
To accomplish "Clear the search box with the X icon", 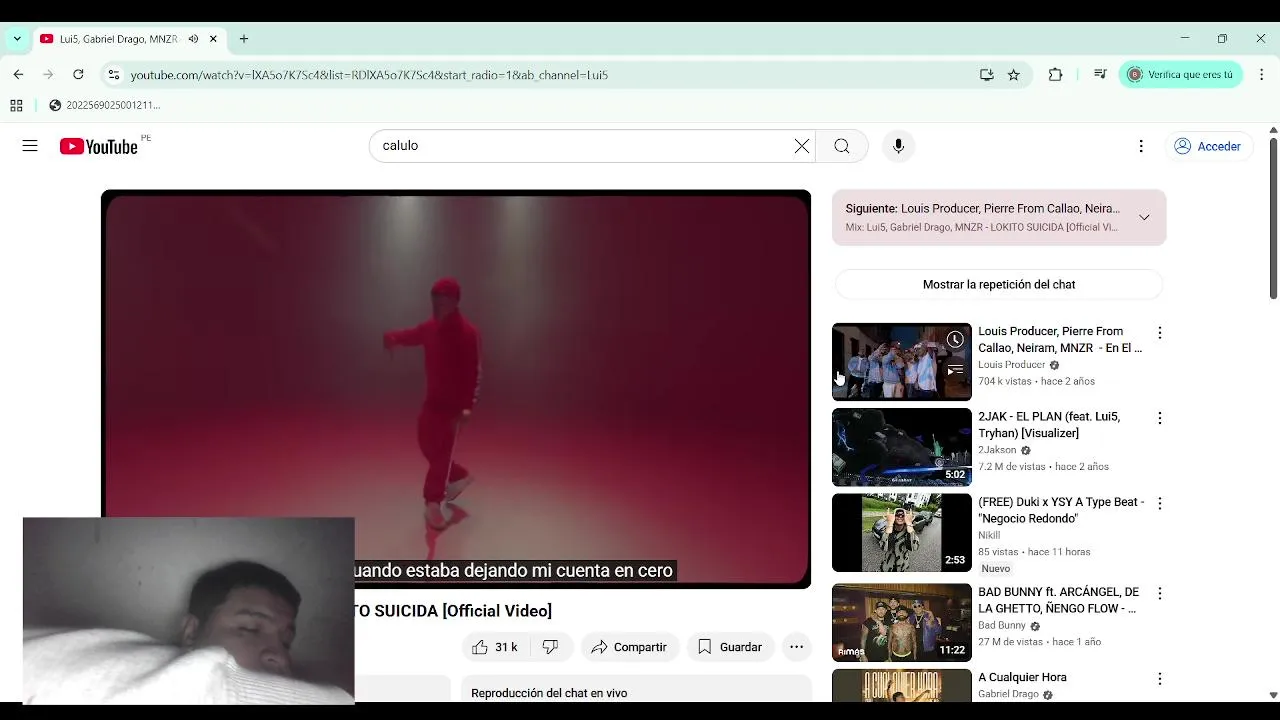I will pos(802,146).
